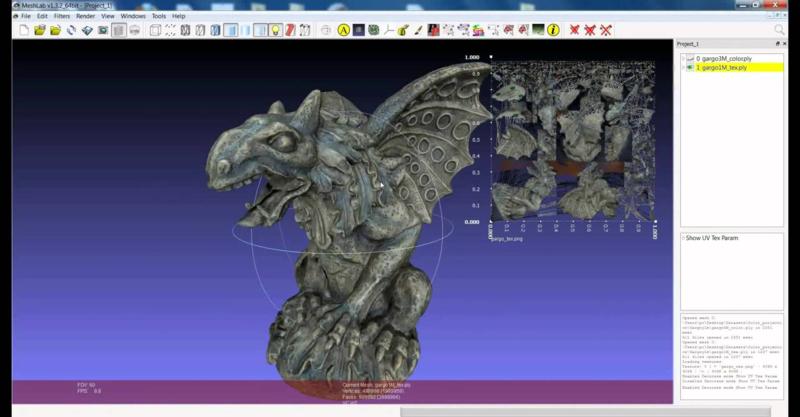
Task: Select the bounding box render mode icon
Action: [155, 30]
